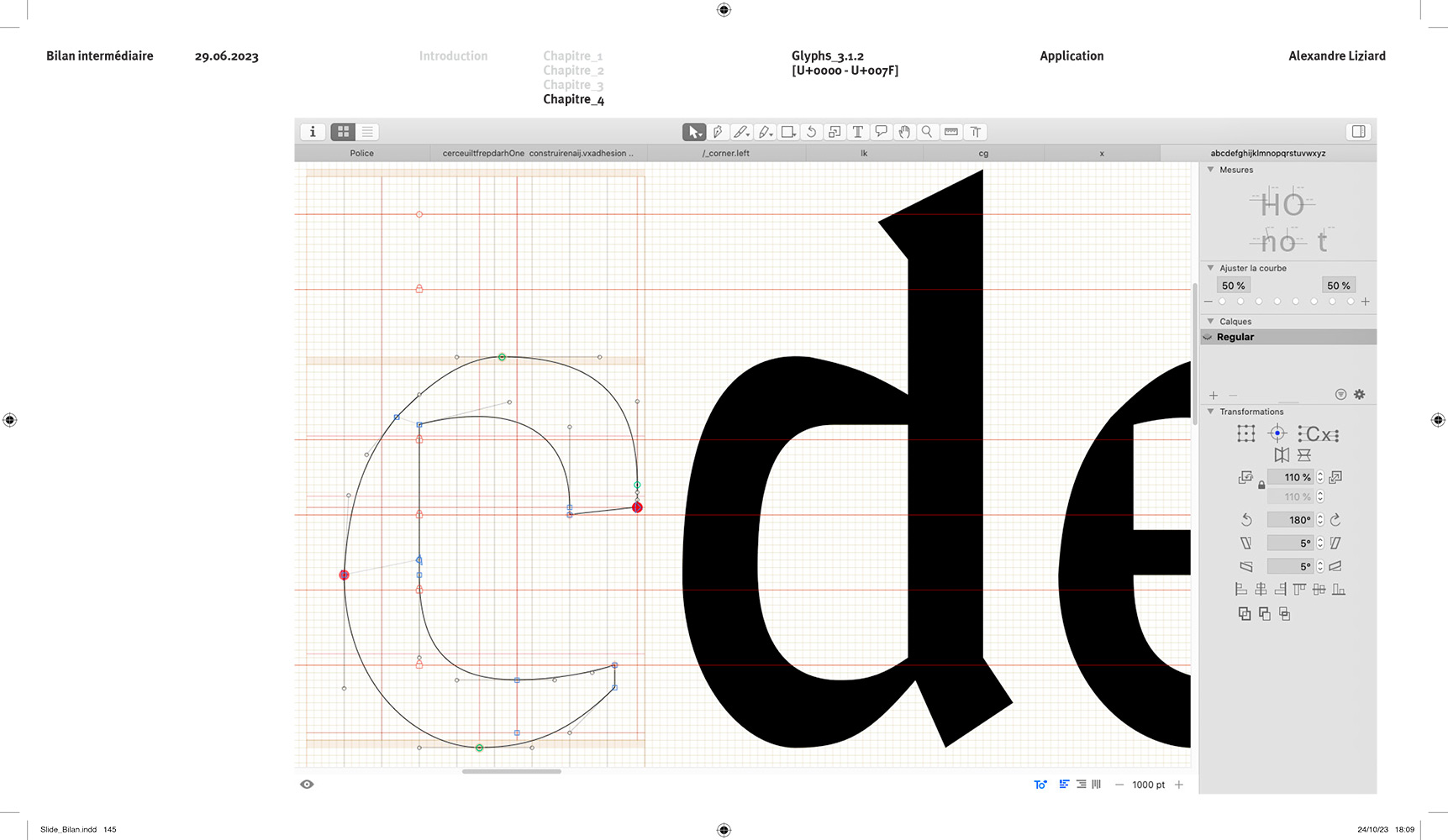Select the Measurement ruler tool
This screenshot has height=840, width=1448.
951,132
